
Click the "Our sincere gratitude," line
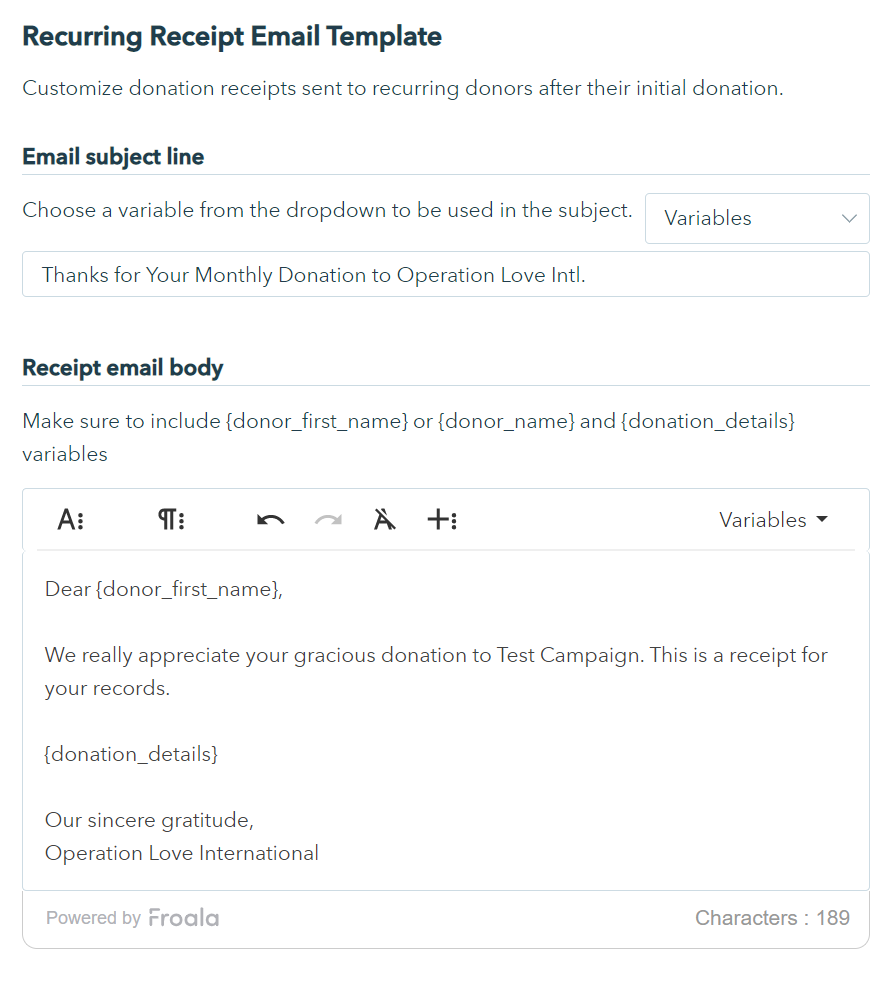point(149,821)
